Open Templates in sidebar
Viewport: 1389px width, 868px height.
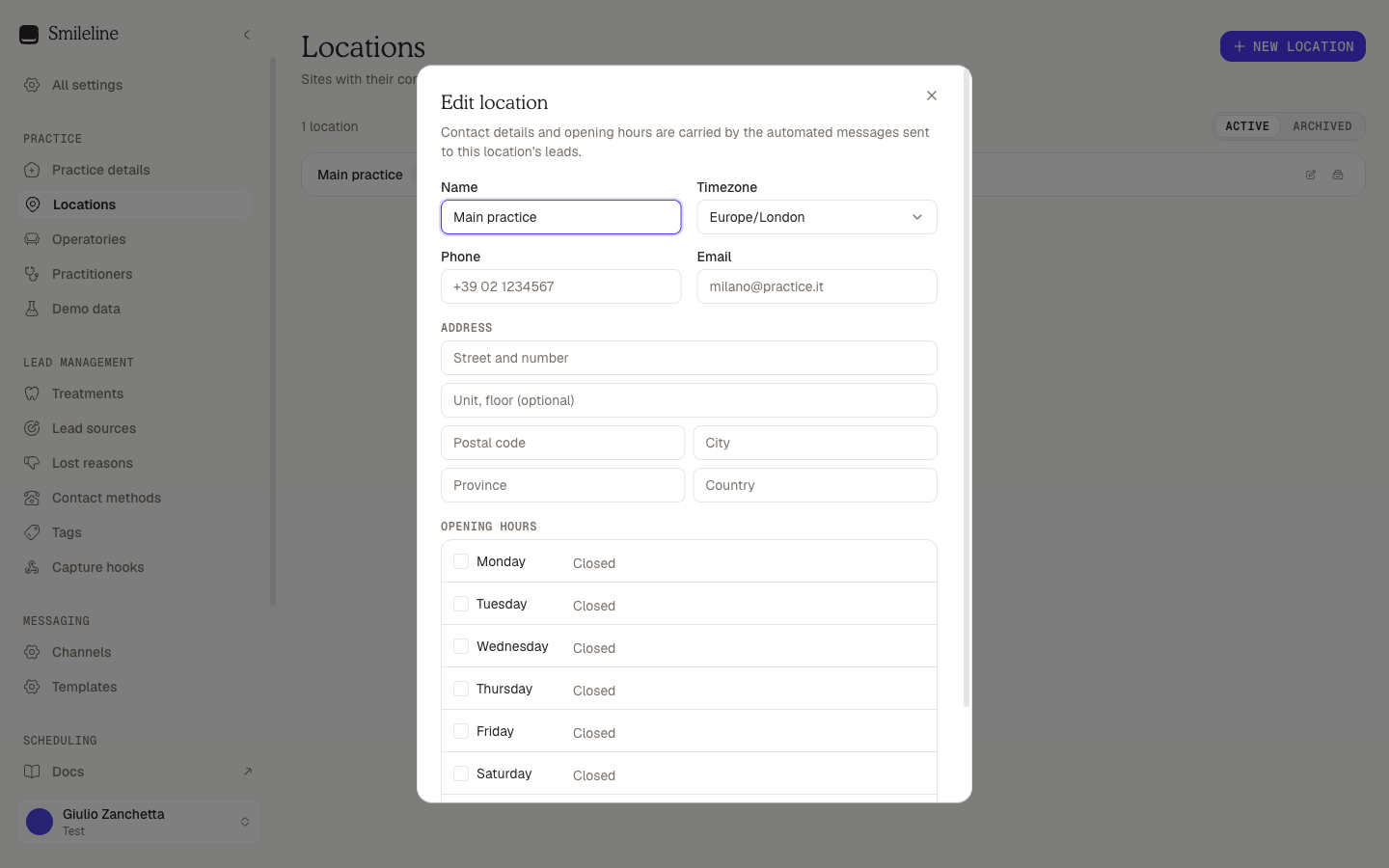tap(135, 687)
